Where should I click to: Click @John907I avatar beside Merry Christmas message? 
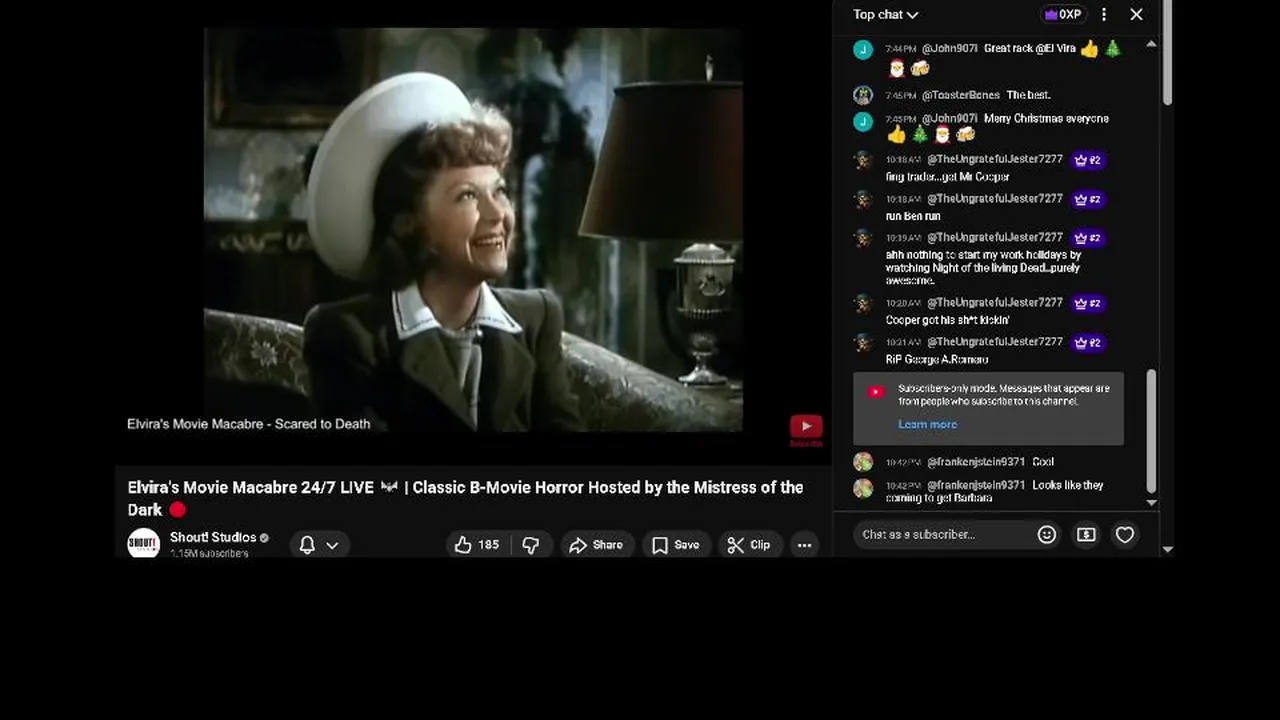pyautogui.click(x=863, y=121)
